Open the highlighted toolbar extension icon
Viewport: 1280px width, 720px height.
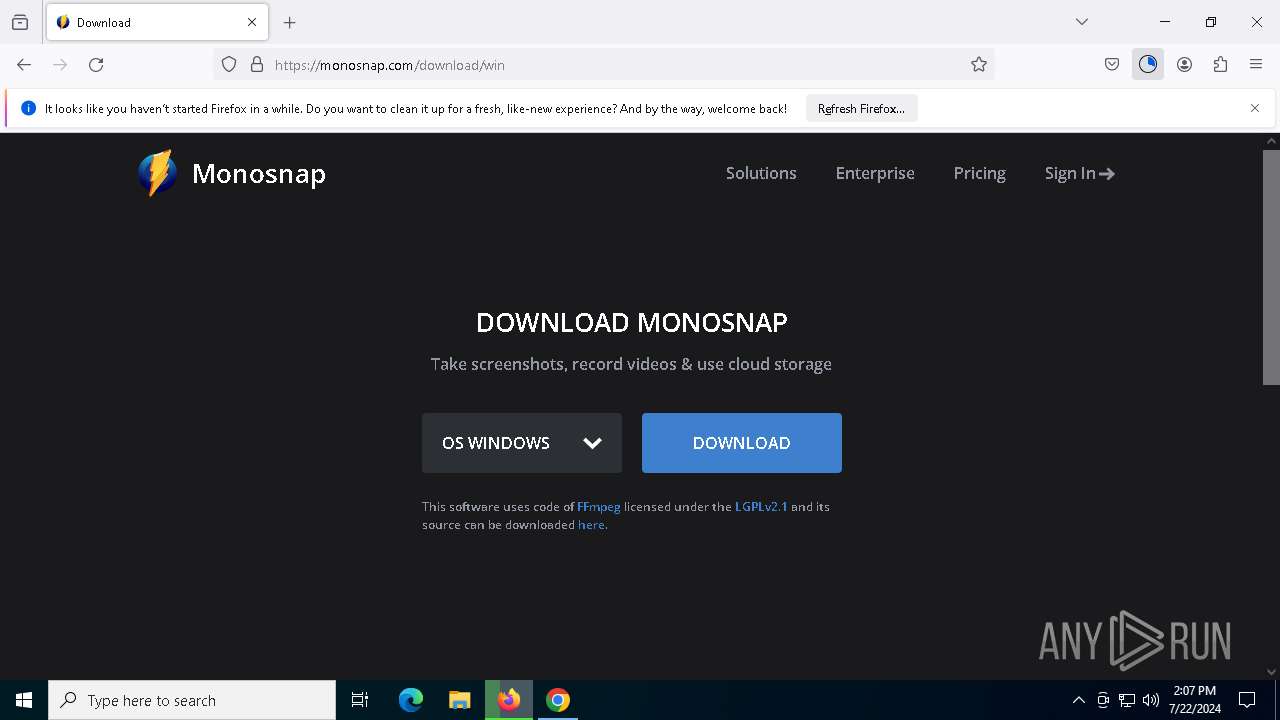pyautogui.click(x=1148, y=65)
